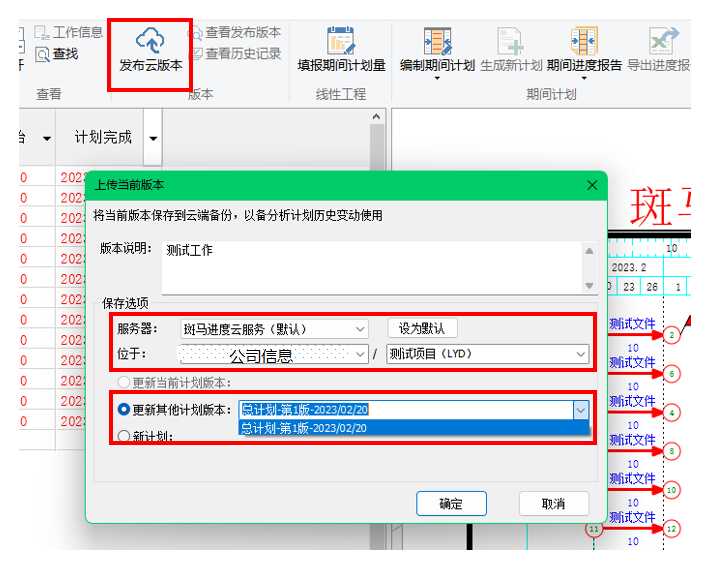Open 填报期间计划量 calendar tool
This screenshot has height=573, width=725.
(341, 40)
